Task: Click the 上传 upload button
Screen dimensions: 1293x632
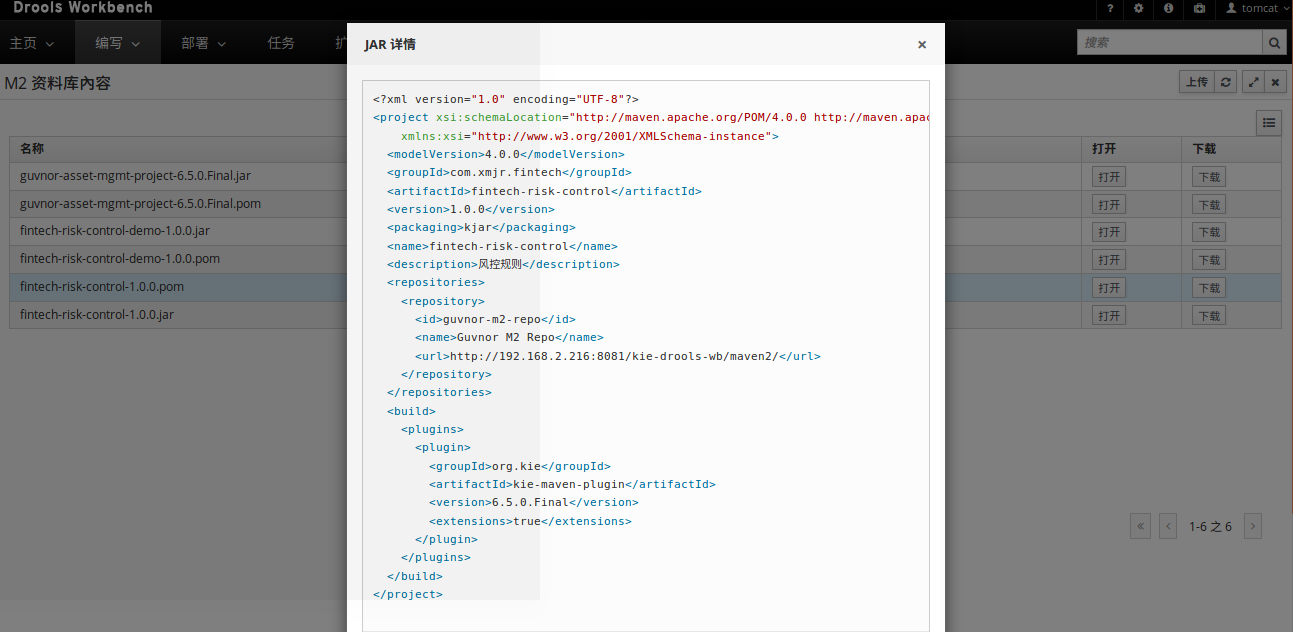Action: [1197, 82]
